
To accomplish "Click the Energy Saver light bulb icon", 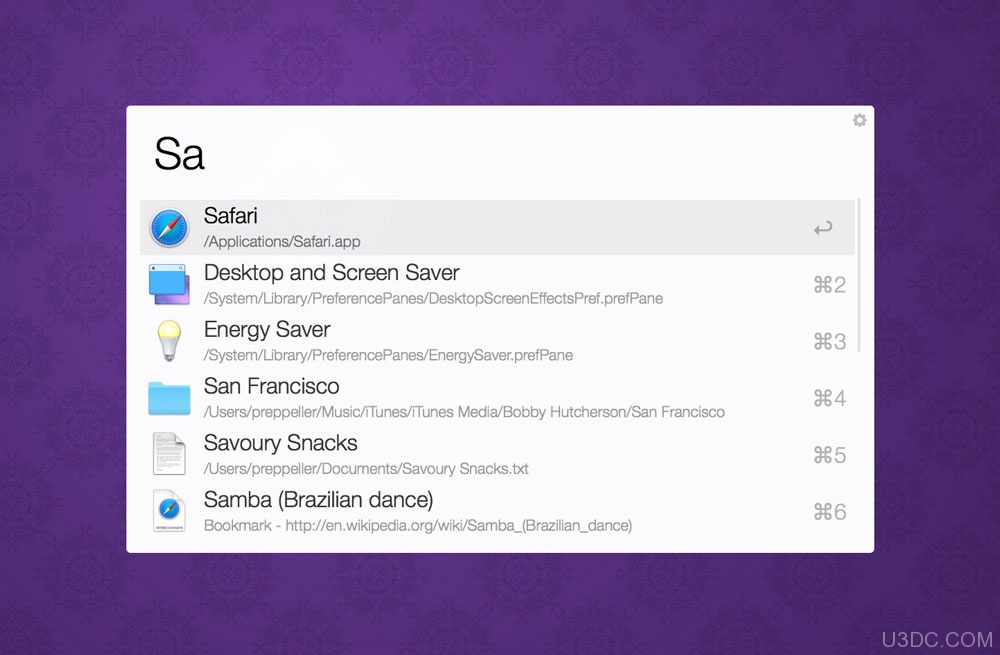I will coord(169,341).
